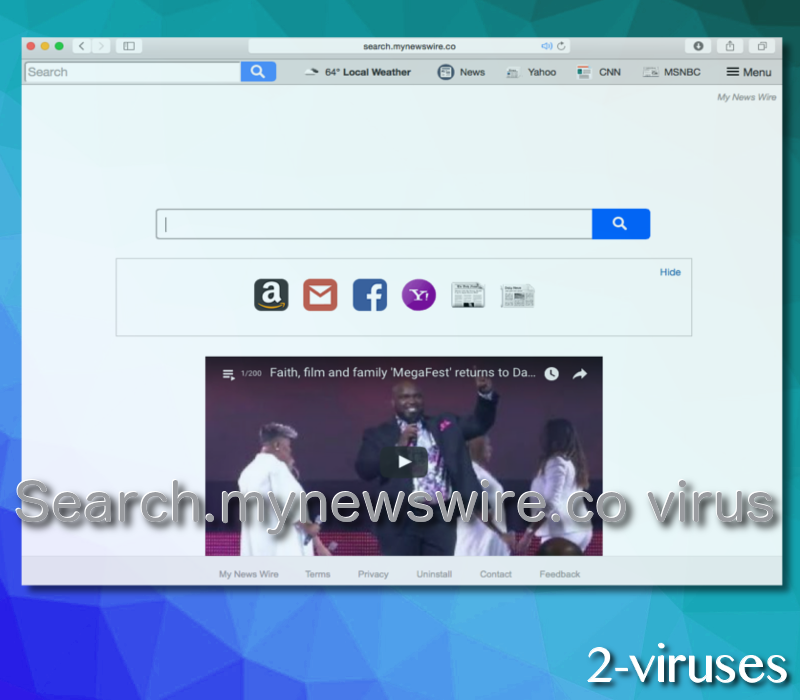
Task: Open the Uninstall link in the footer
Action: tap(434, 573)
